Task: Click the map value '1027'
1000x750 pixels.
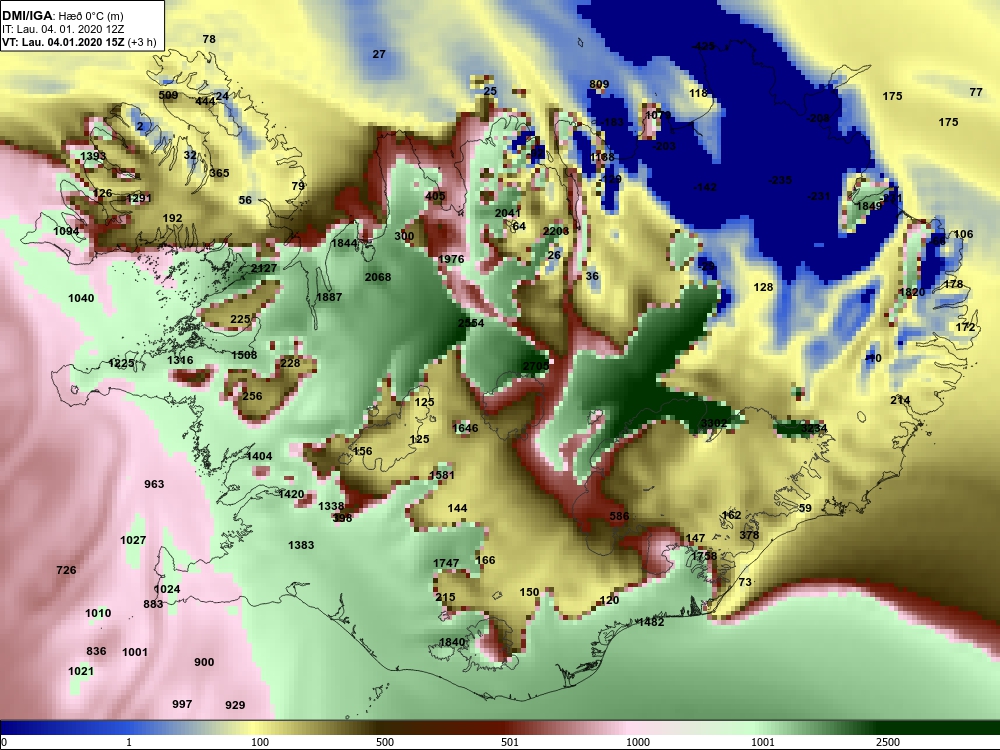Action: click(133, 540)
